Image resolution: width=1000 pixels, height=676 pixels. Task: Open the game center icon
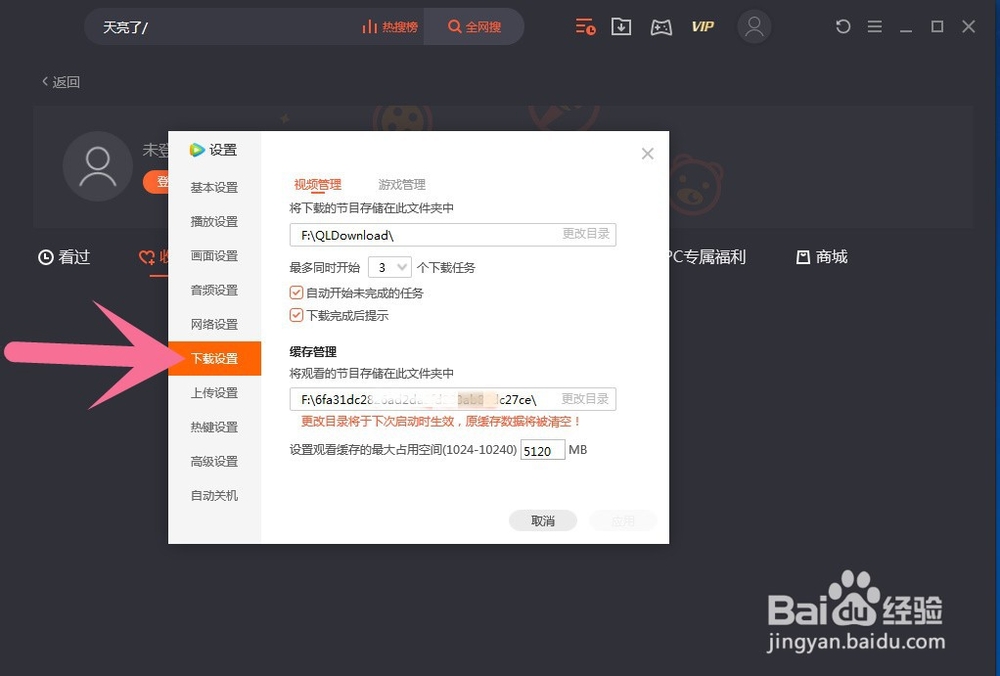click(x=661, y=27)
